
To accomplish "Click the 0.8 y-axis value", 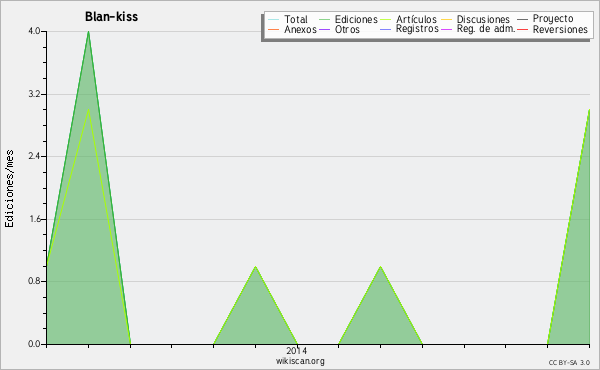I will 34,281.
